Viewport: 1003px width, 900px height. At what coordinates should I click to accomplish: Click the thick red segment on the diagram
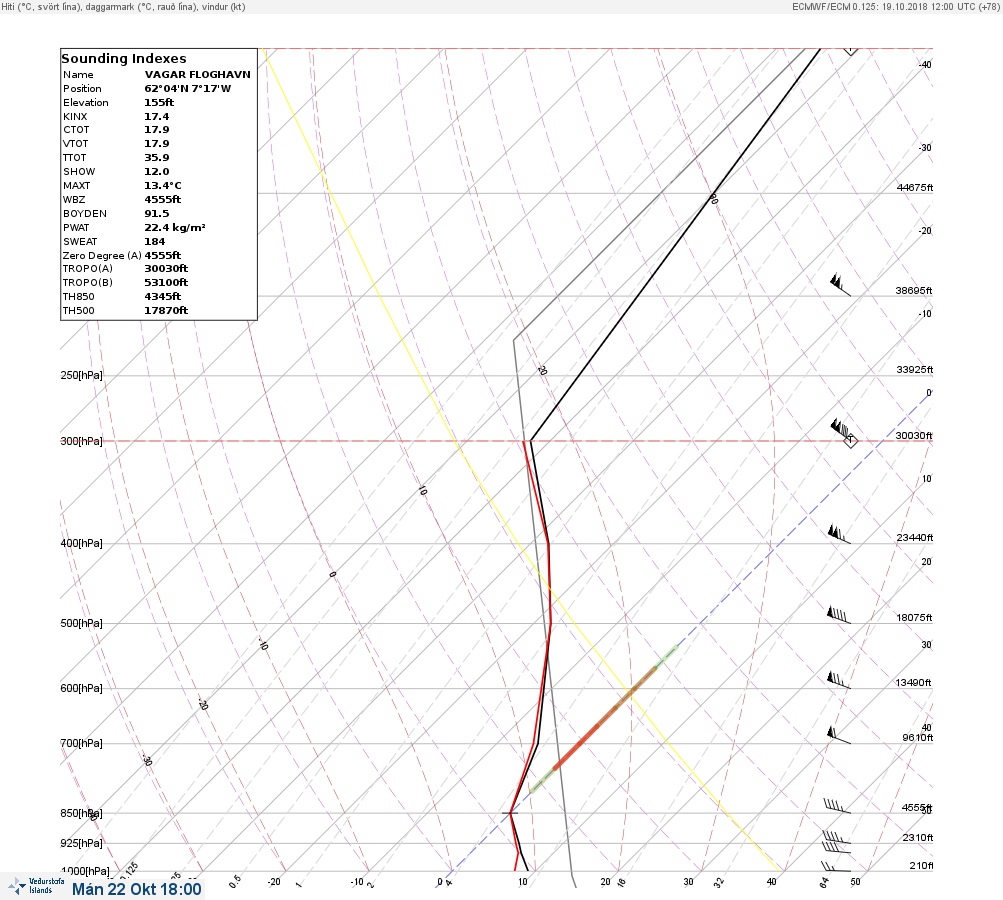(x=604, y=718)
